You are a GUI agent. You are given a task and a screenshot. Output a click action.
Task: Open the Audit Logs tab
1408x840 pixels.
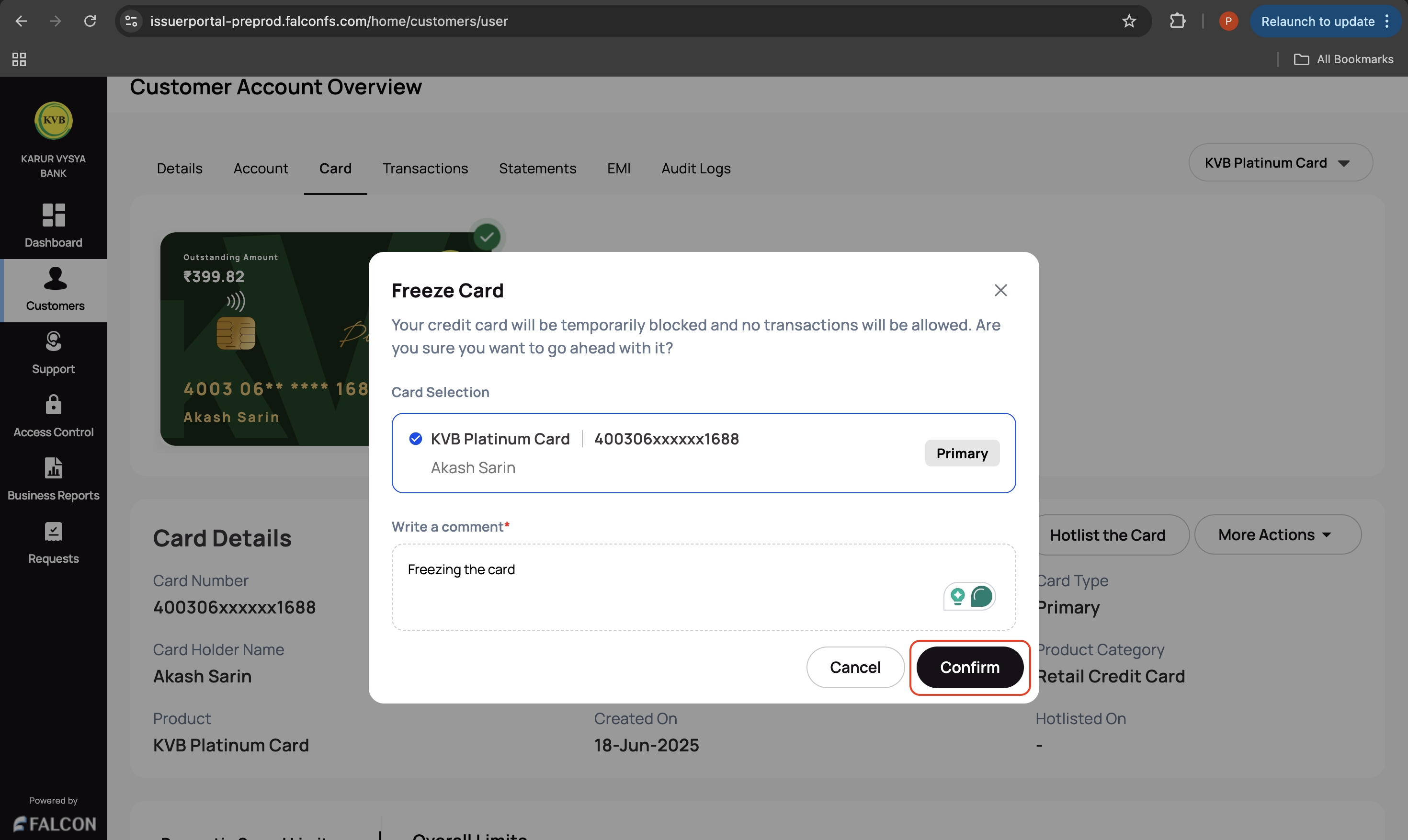695,169
